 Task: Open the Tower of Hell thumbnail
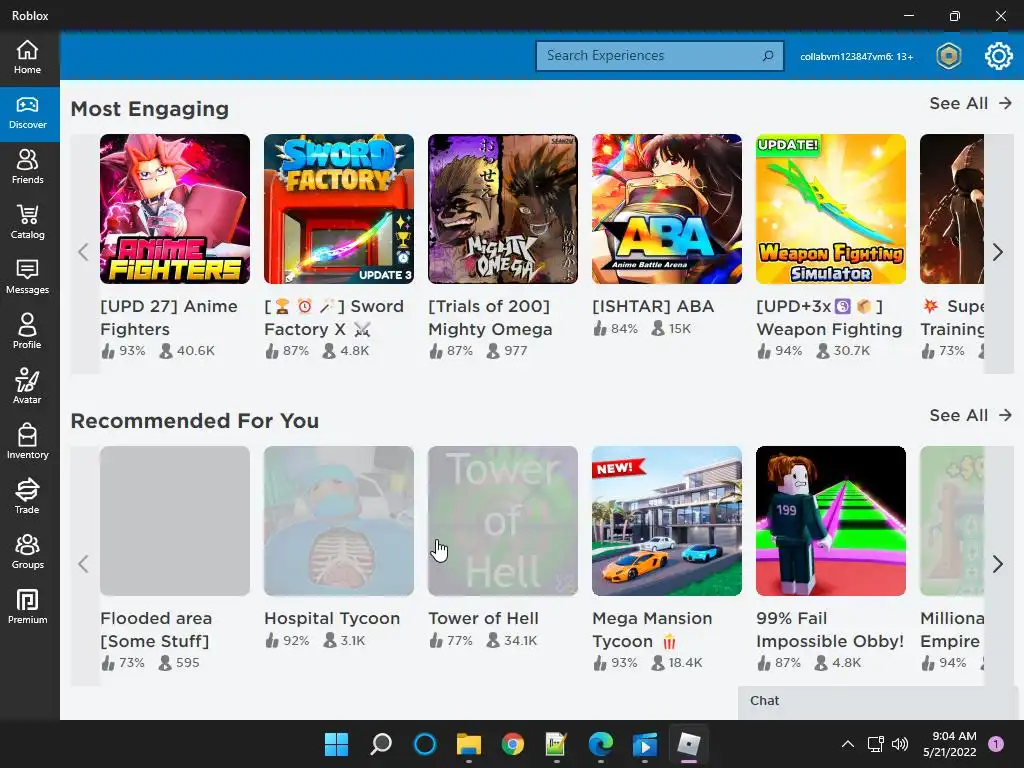pos(503,521)
